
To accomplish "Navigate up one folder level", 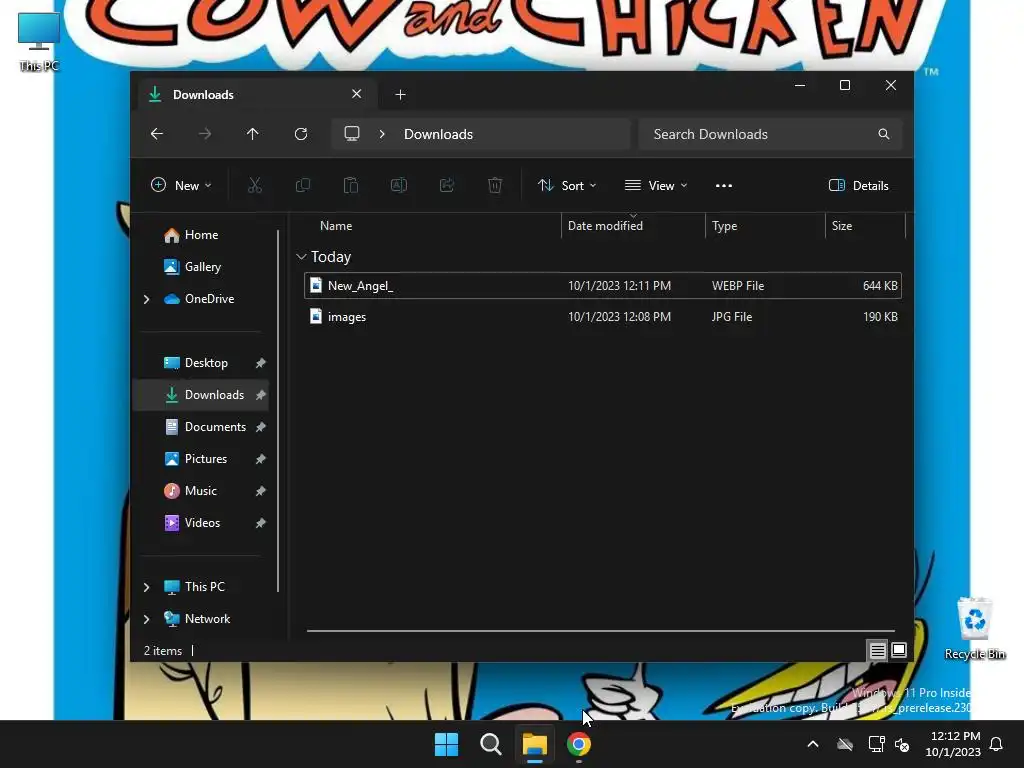I will coord(253,134).
